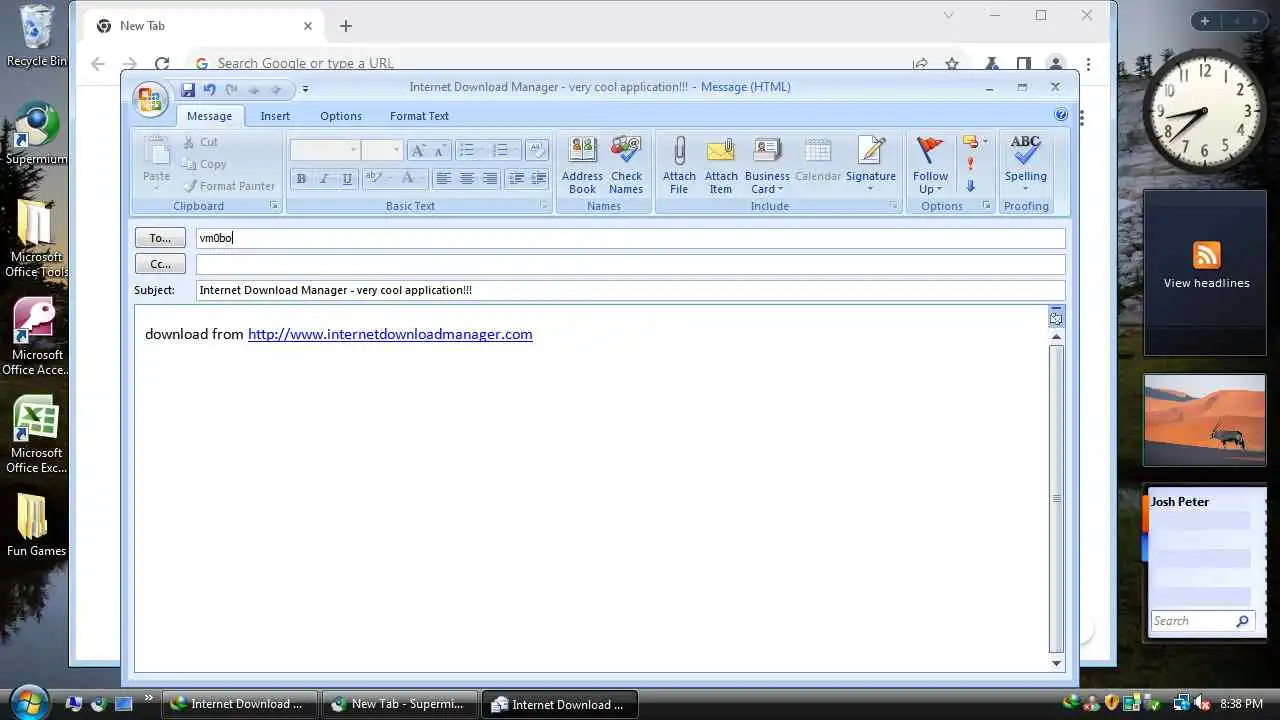The width and height of the screenshot is (1280, 720).
Task: Click in the Cc address field
Action: tap(630, 264)
